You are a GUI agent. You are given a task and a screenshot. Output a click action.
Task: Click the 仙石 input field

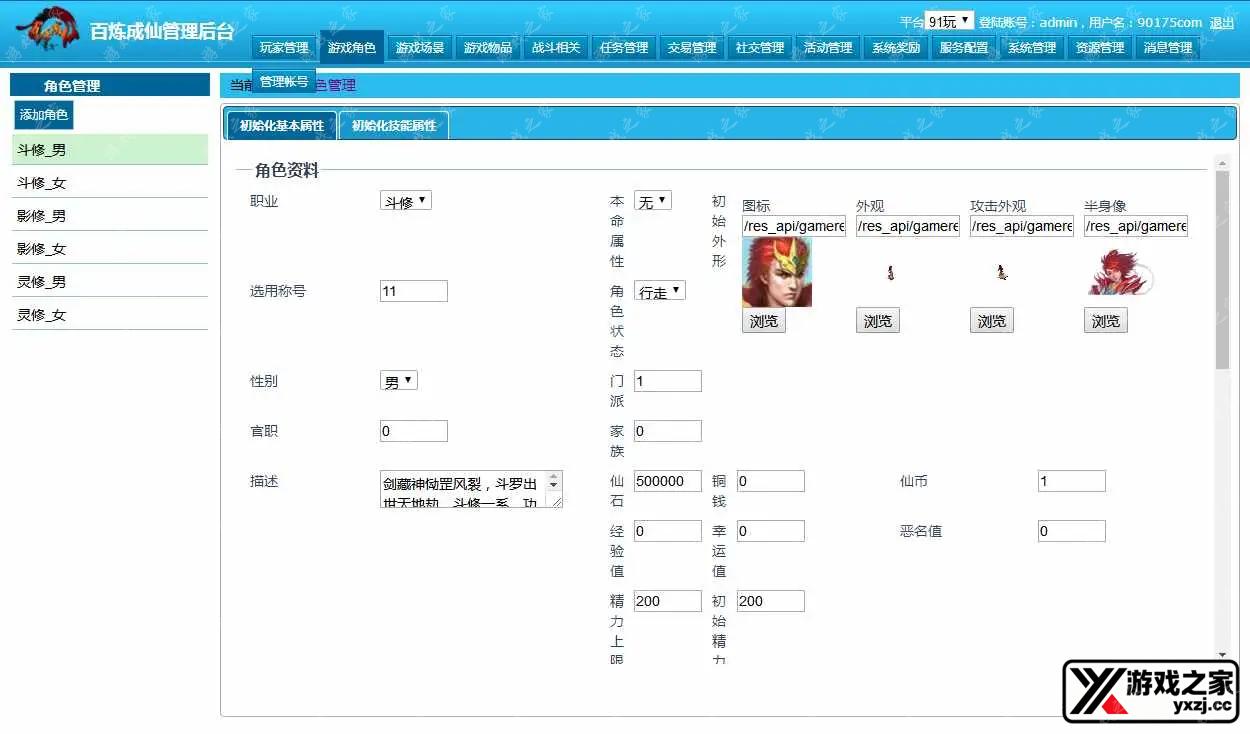click(667, 481)
